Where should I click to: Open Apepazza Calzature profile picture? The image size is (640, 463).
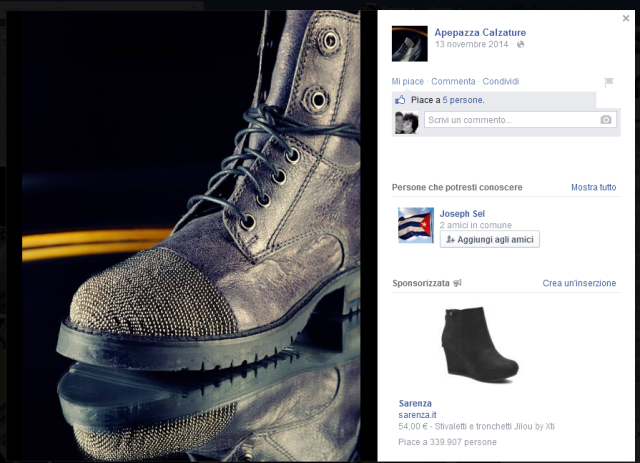[x=409, y=43]
